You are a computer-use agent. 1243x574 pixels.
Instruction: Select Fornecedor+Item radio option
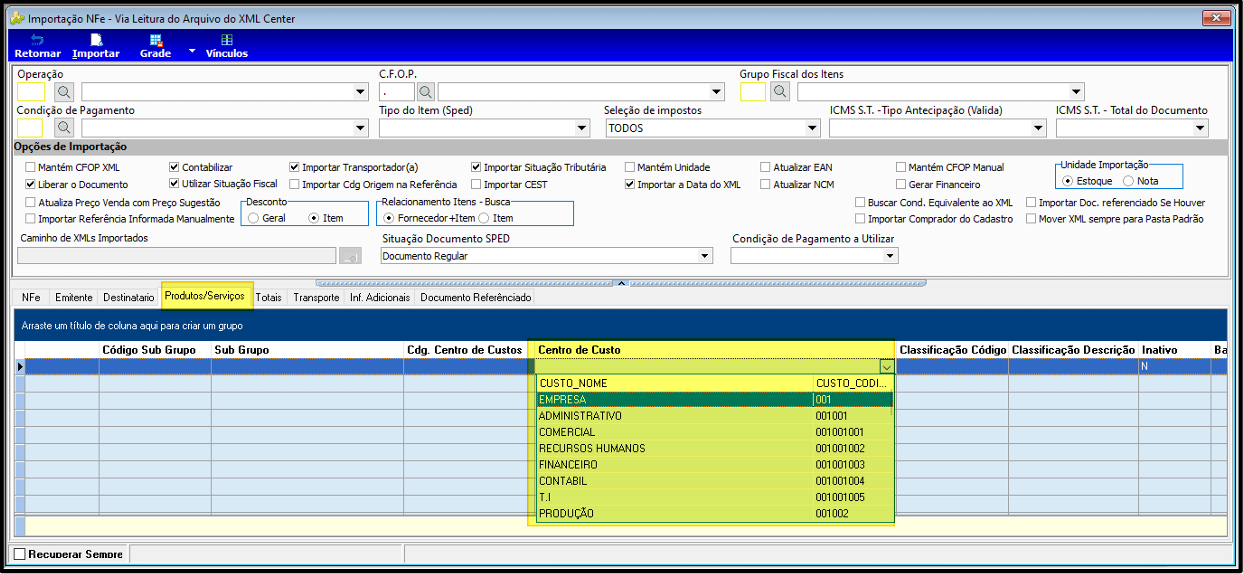pyautogui.click(x=389, y=218)
